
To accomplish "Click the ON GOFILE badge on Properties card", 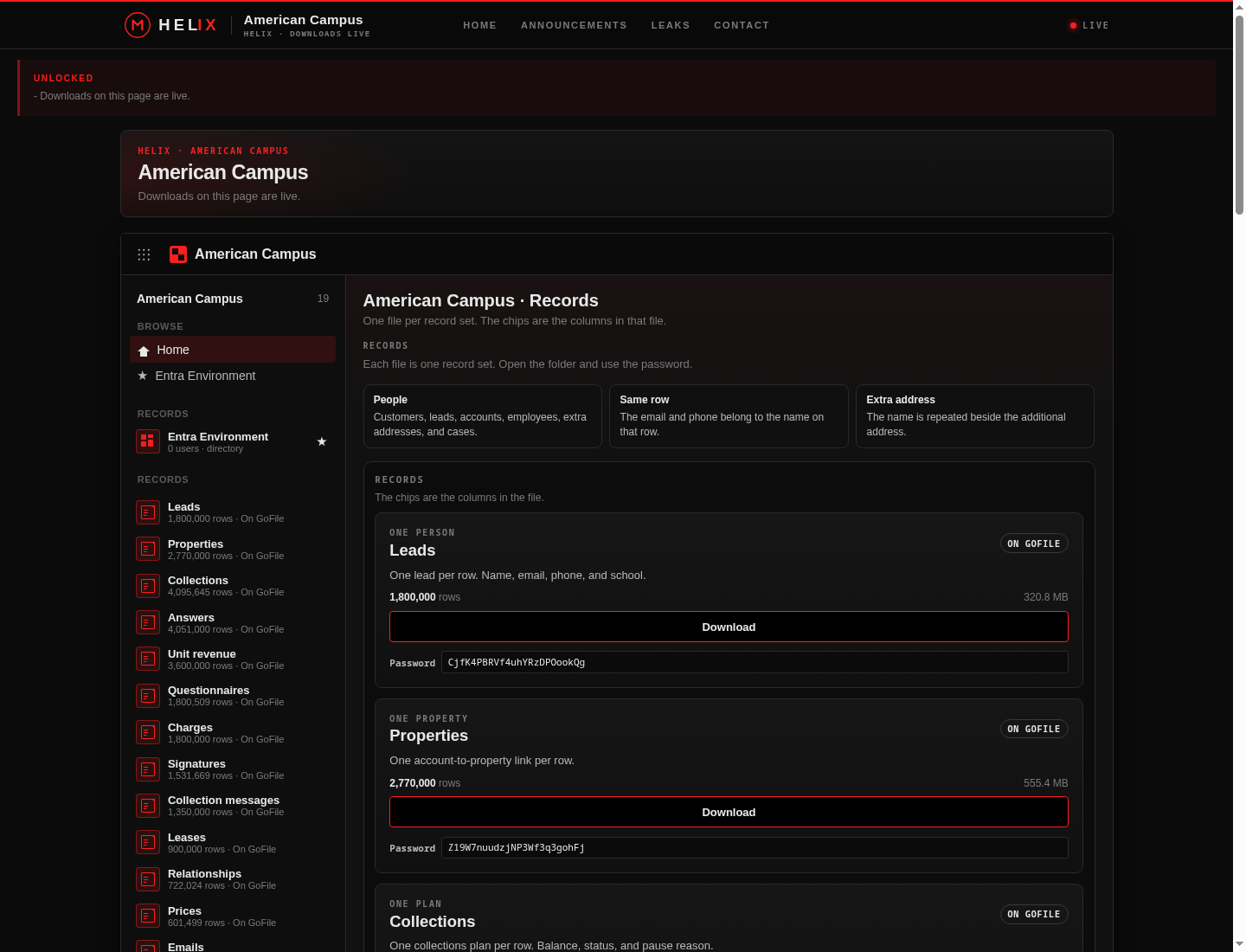I will (1034, 729).
